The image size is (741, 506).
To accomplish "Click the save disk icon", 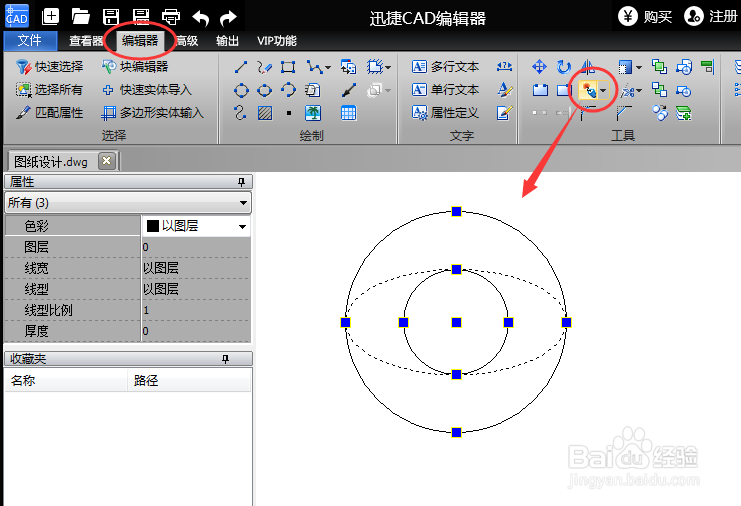I will pyautogui.click(x=111, y=17).
